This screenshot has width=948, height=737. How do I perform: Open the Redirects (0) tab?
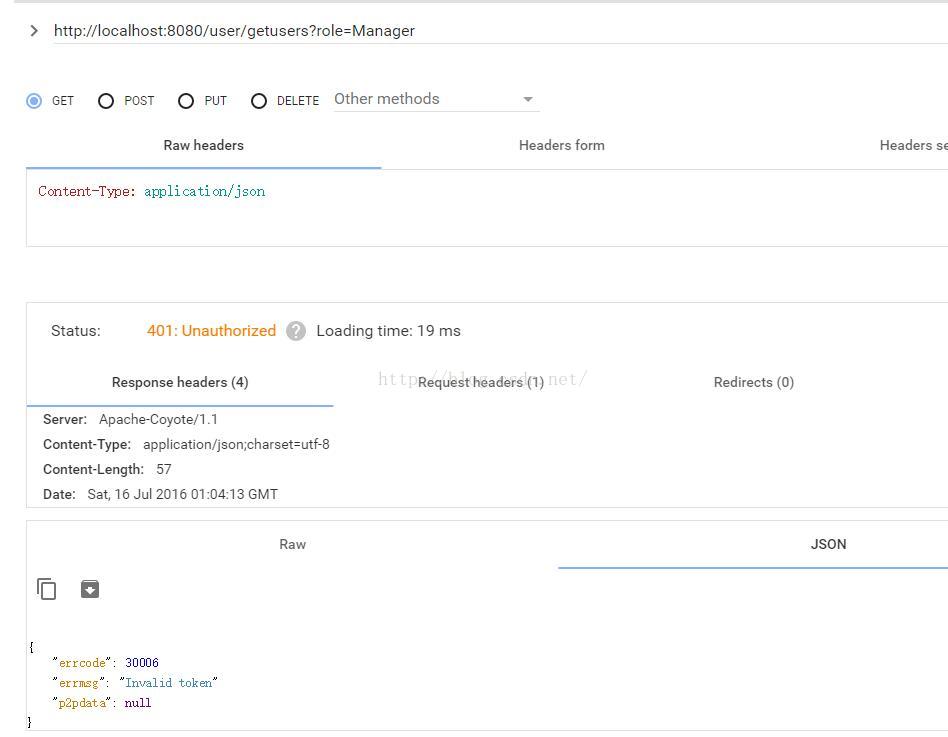click(753, 383)
